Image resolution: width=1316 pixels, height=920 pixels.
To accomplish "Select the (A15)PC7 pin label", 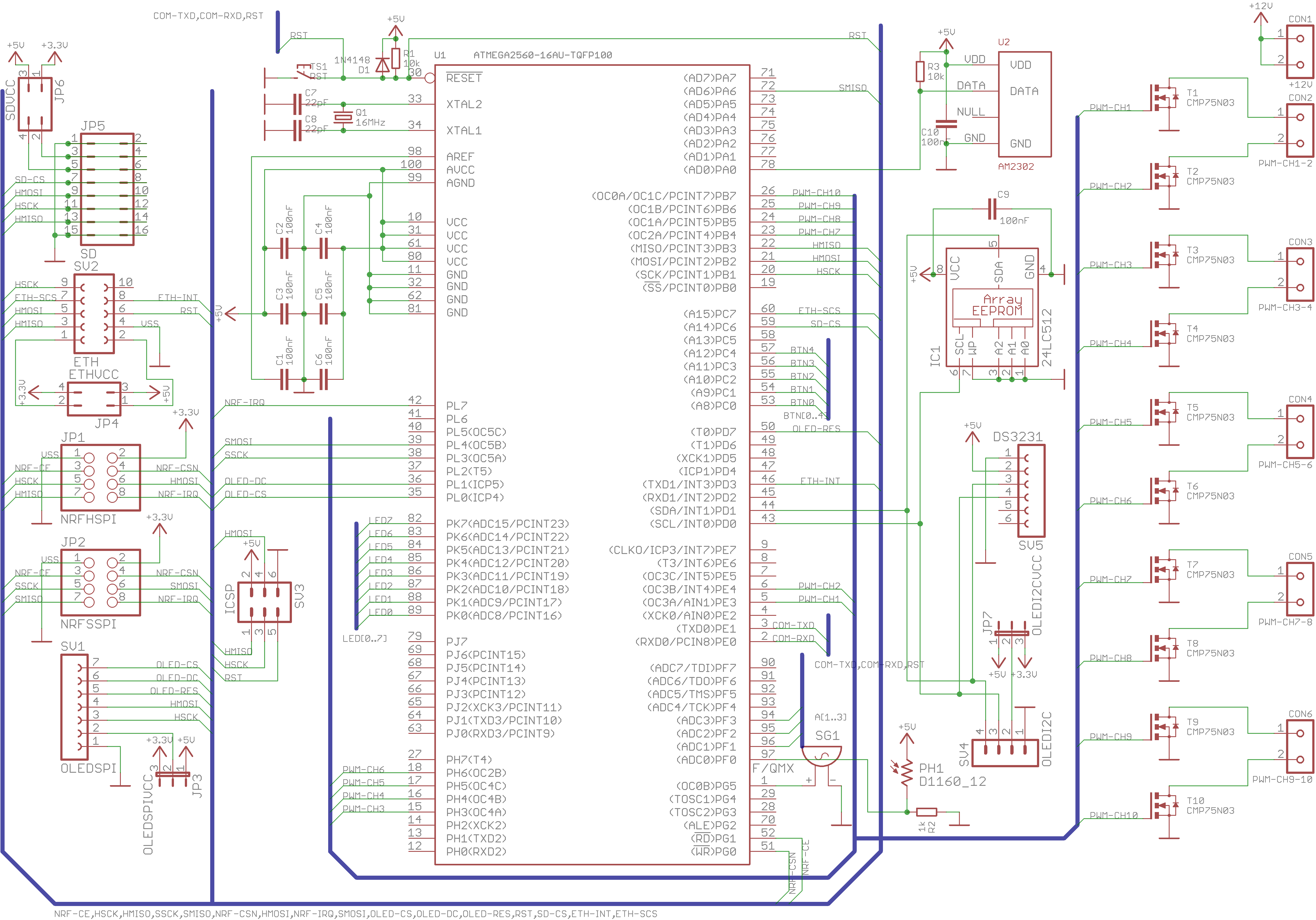I will tap(710, 314).
